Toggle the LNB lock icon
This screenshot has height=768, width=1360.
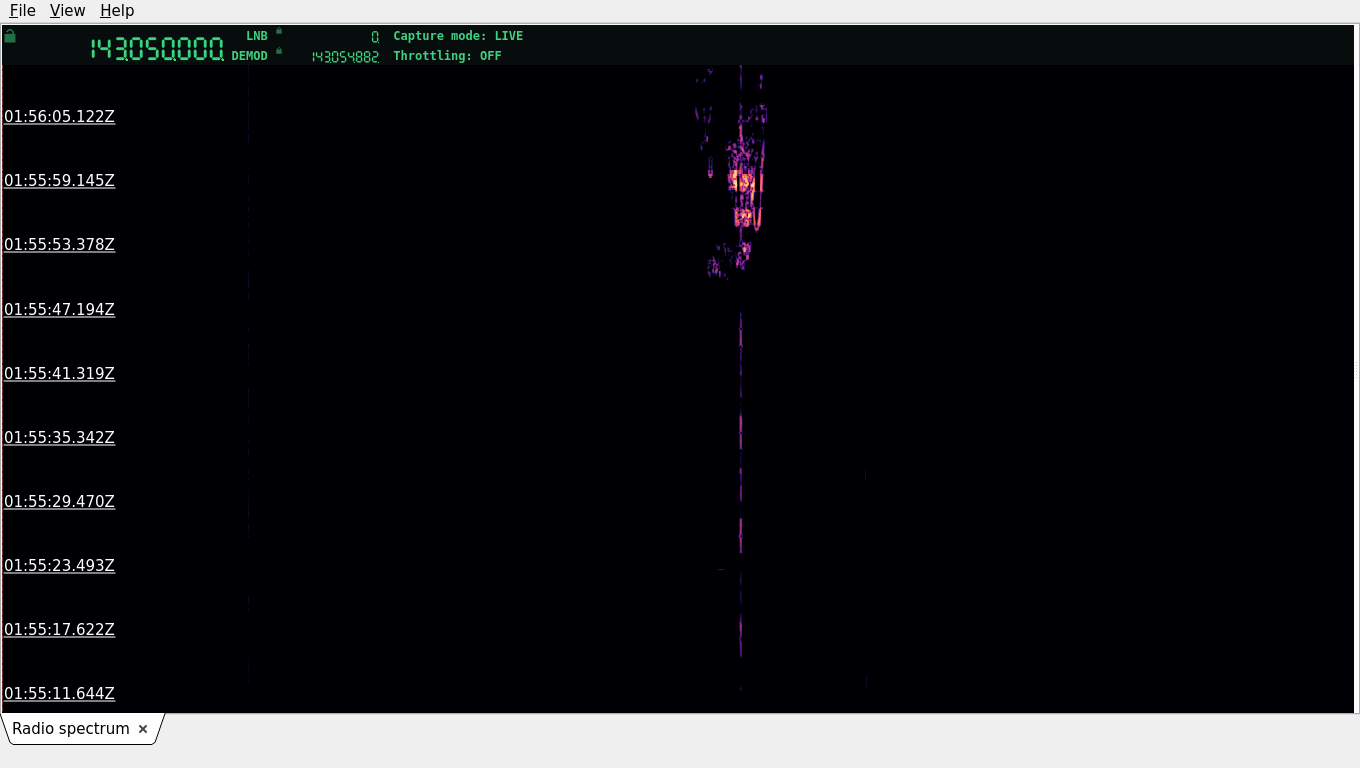click(279, 31)
